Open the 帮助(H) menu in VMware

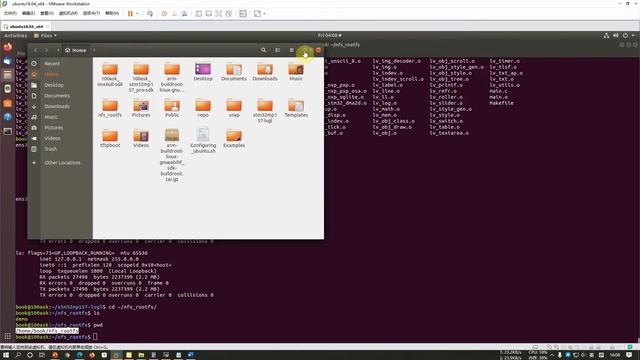click(x=112, y=13)
